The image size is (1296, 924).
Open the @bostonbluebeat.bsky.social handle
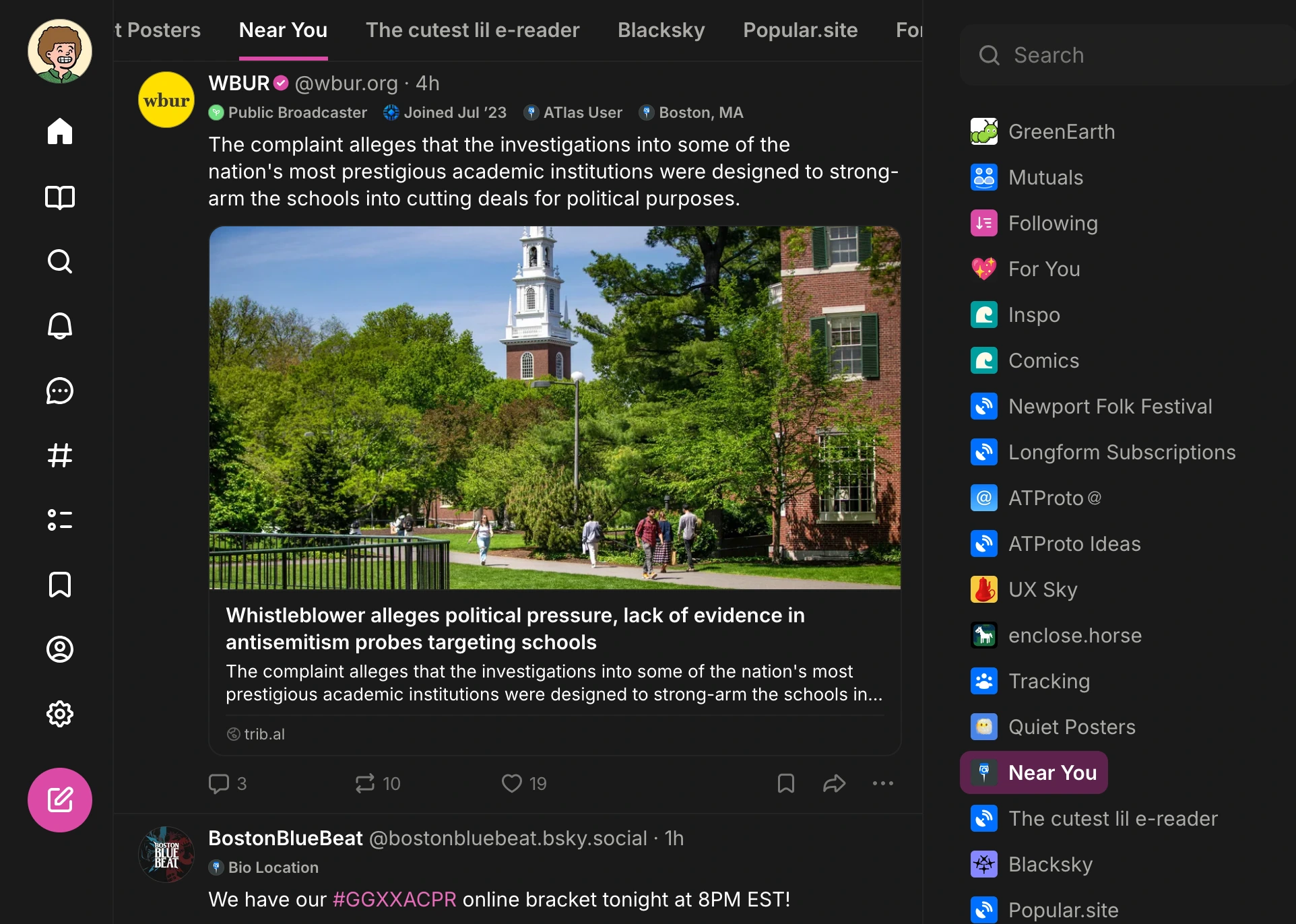coord(508,838)
